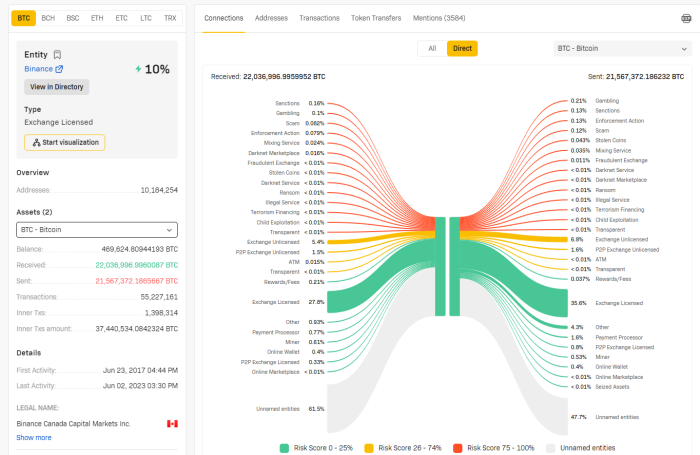The image size is (700, 455).
Task: Click the bookmark icon next to Entity
Action: [58, 54]
